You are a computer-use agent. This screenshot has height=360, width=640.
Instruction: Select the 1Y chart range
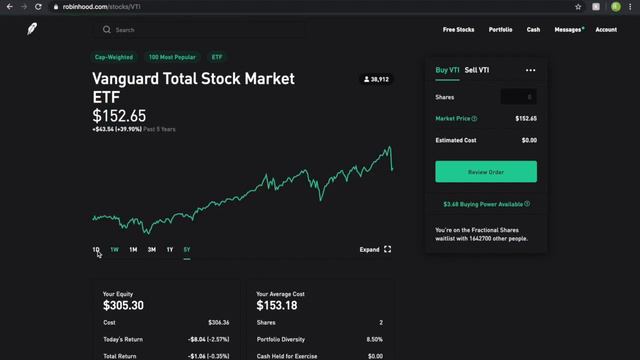[x=170, y=249]
